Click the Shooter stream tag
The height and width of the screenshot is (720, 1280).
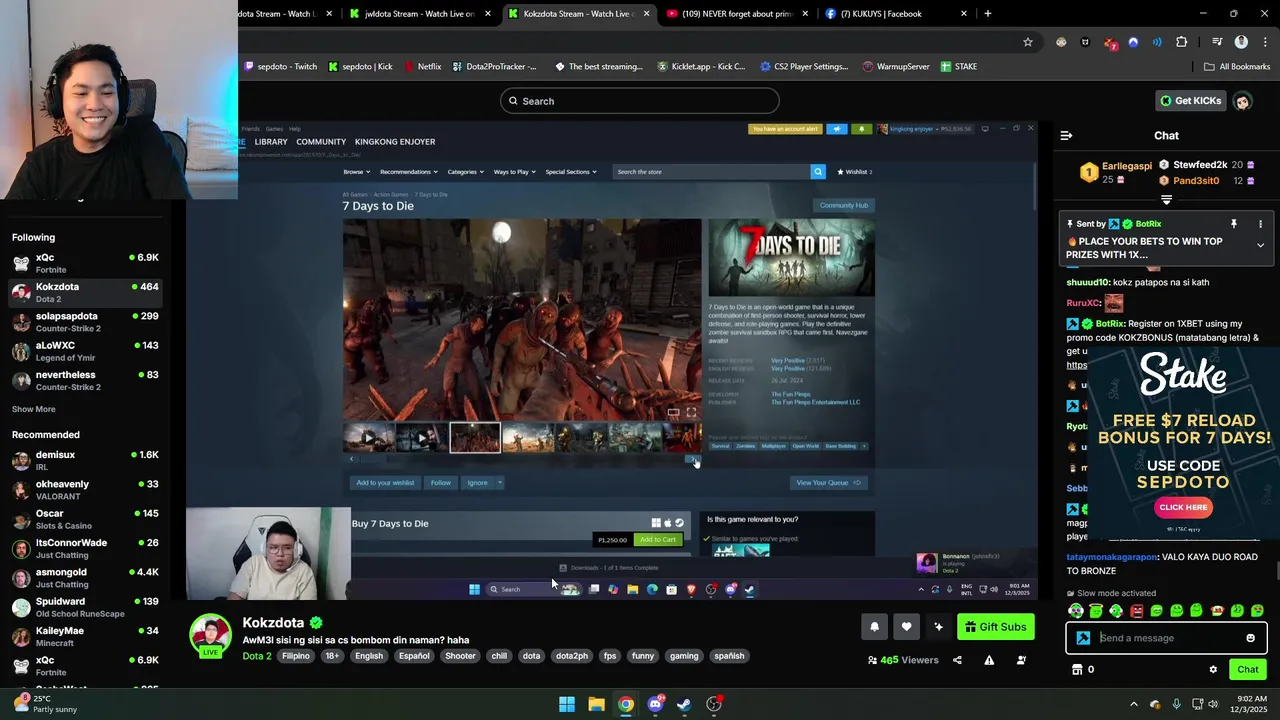[460, 656]
